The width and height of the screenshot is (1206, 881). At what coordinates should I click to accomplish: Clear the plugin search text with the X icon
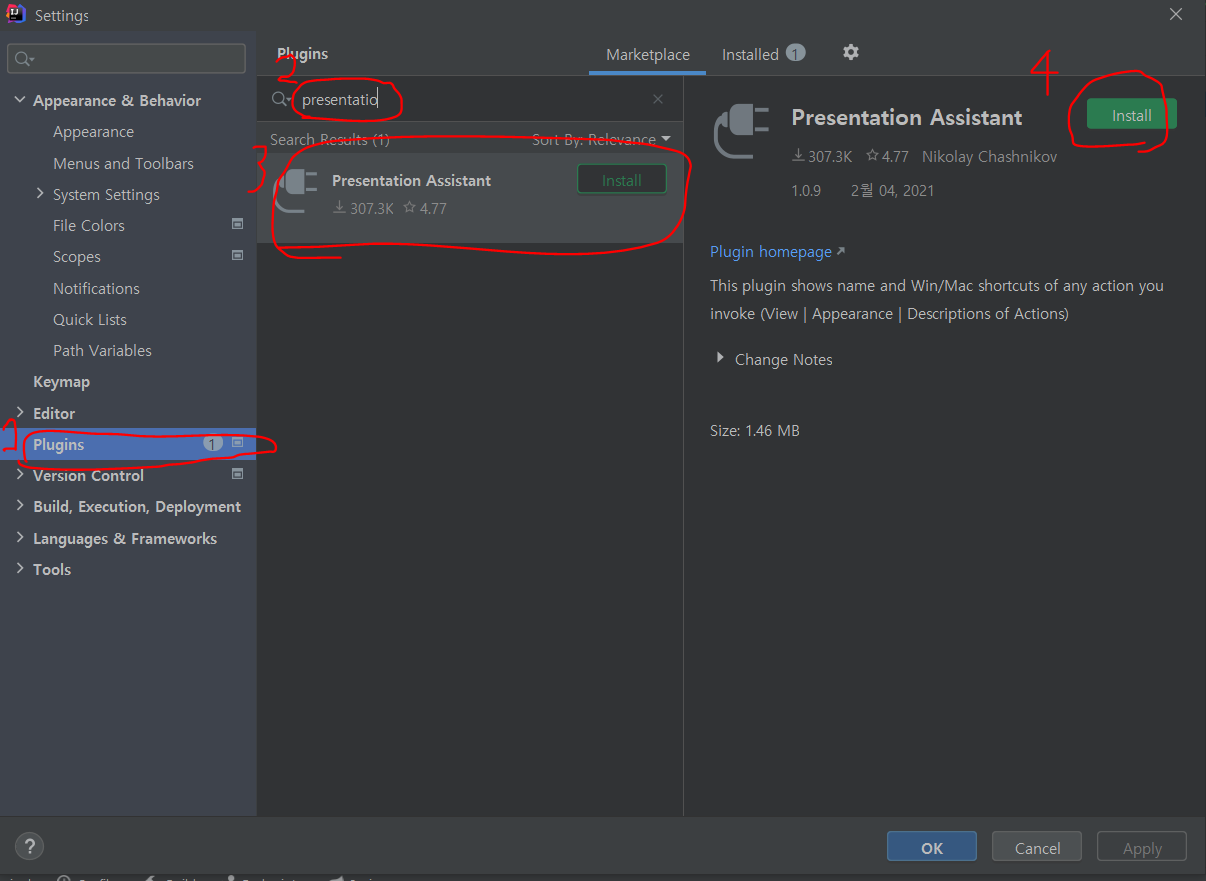(657, 99)
